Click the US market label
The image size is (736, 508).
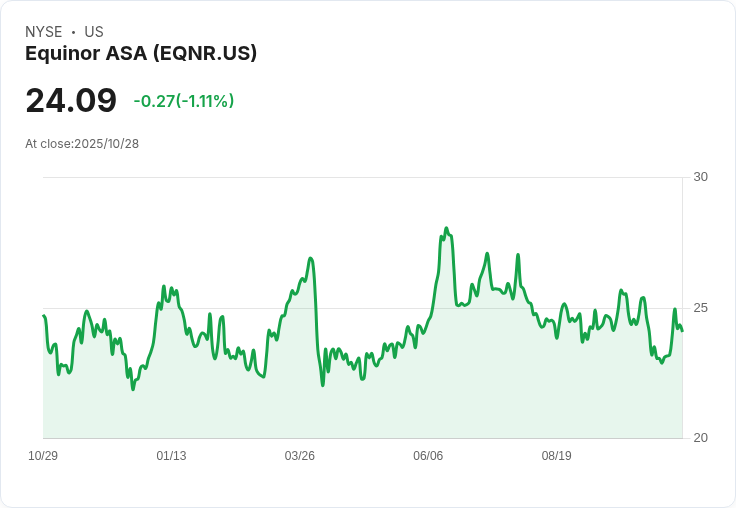click(94, 32)
